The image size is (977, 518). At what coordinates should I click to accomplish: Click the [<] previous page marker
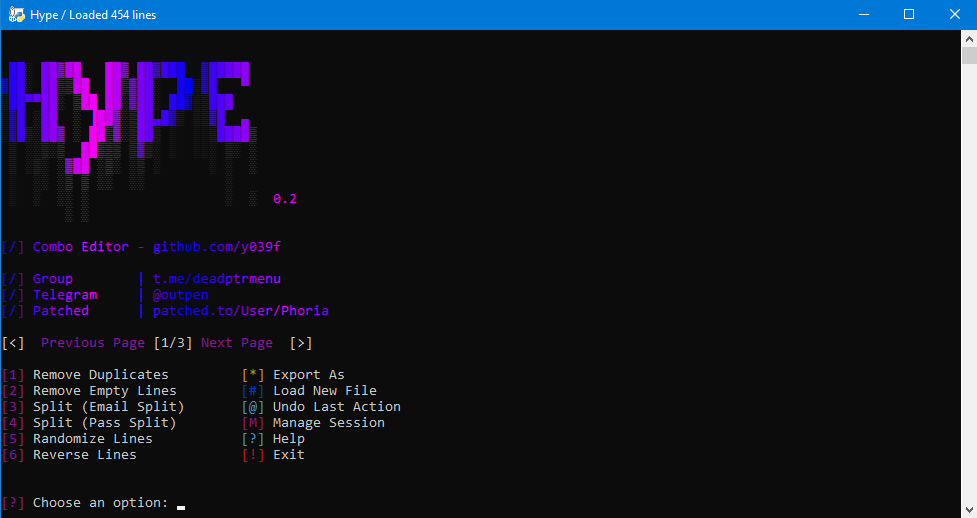(13, 343)
